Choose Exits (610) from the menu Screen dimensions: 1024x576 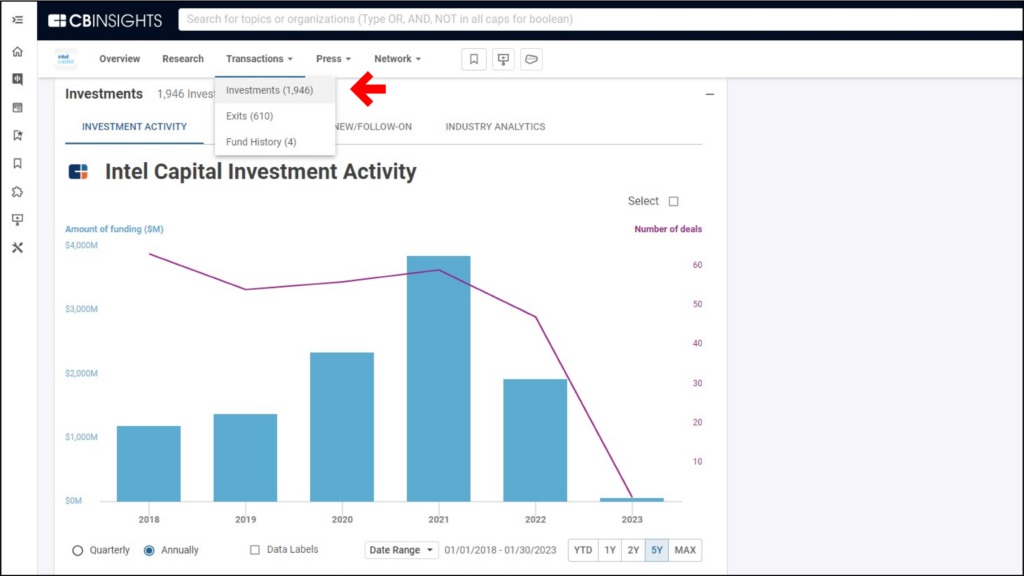275,116
